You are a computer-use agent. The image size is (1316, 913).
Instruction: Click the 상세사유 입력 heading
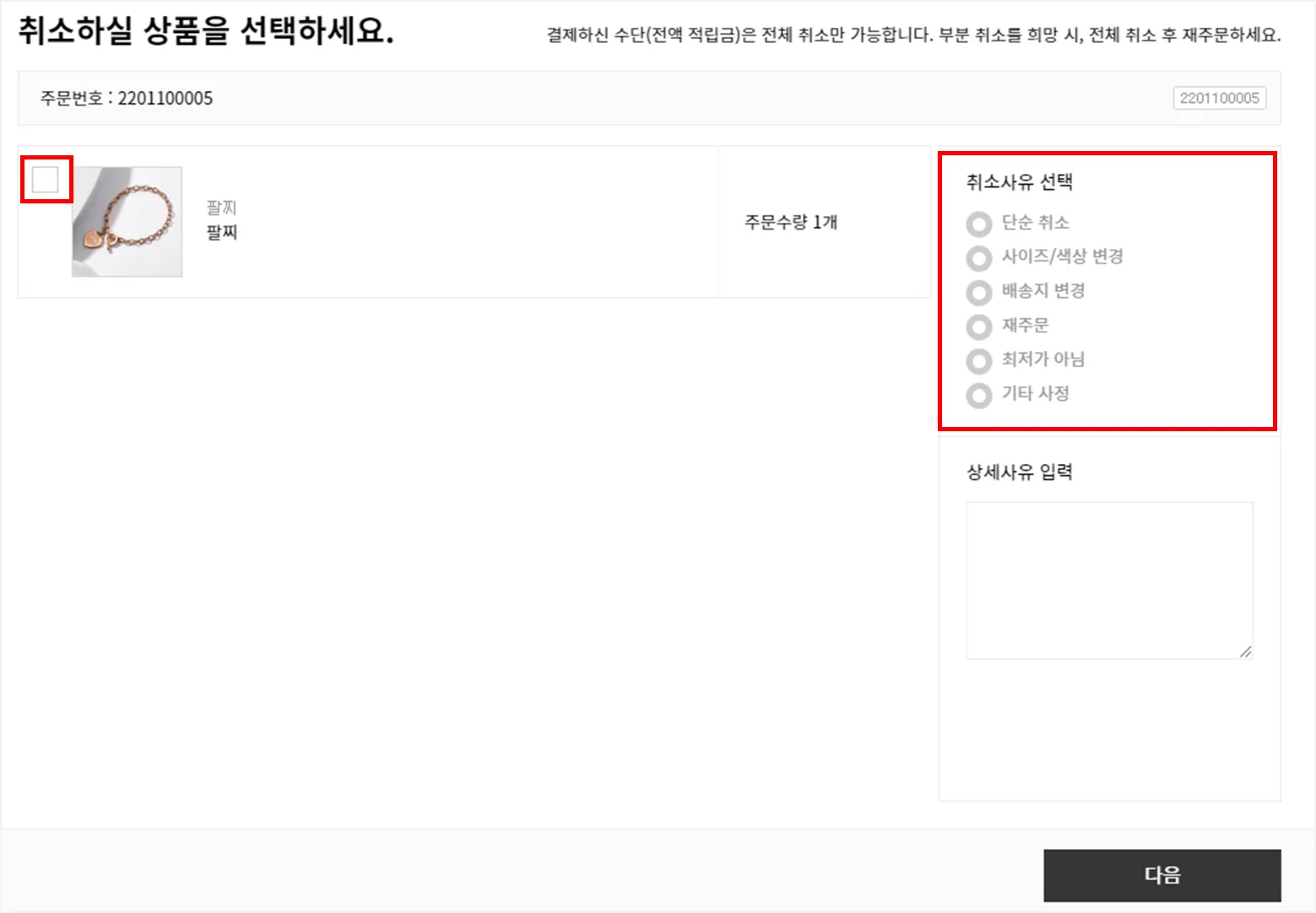click(1019, 472)
